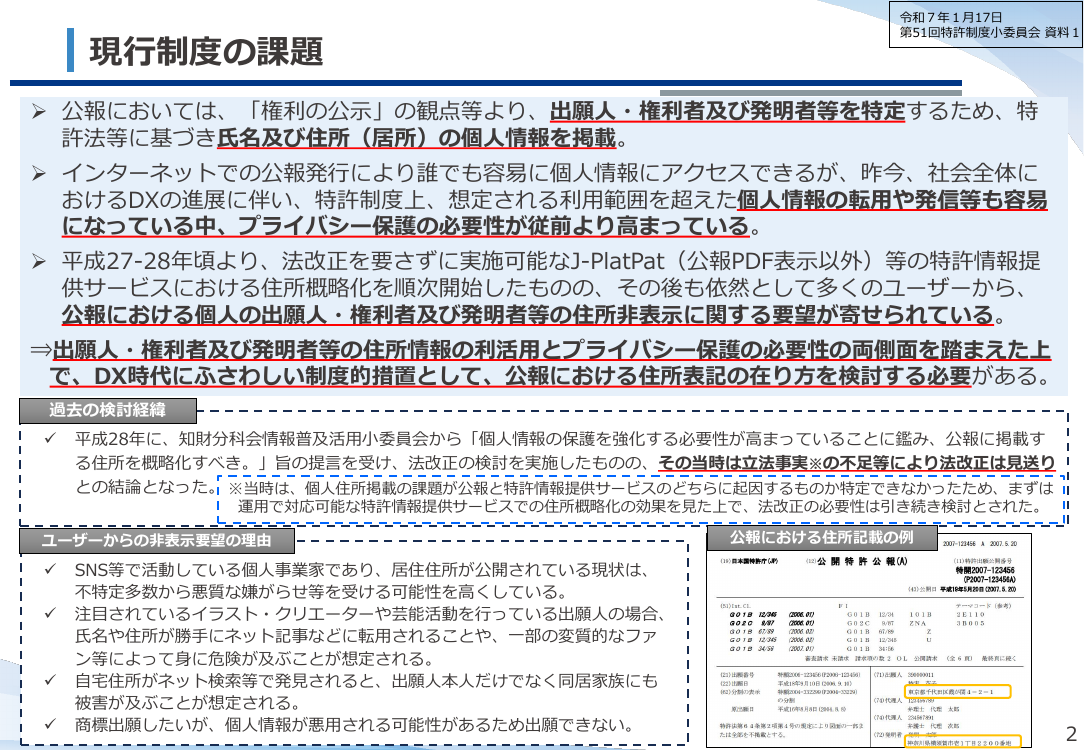The image size is (1084, 750).
Task: Select the section header ユーザーからの非表示要望の理由
Action: (157, 541)
